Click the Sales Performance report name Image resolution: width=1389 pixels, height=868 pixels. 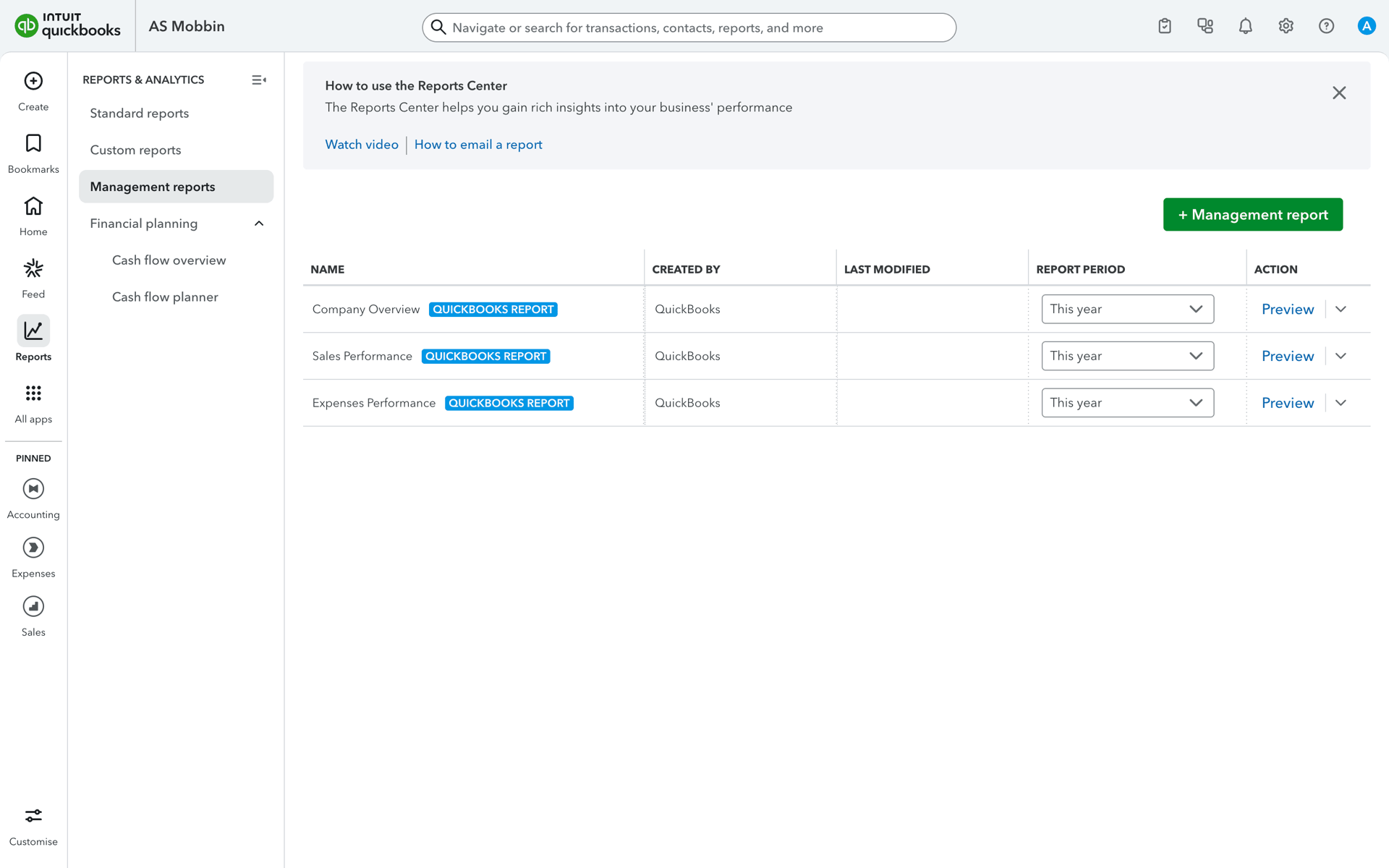tap(362, 357)
